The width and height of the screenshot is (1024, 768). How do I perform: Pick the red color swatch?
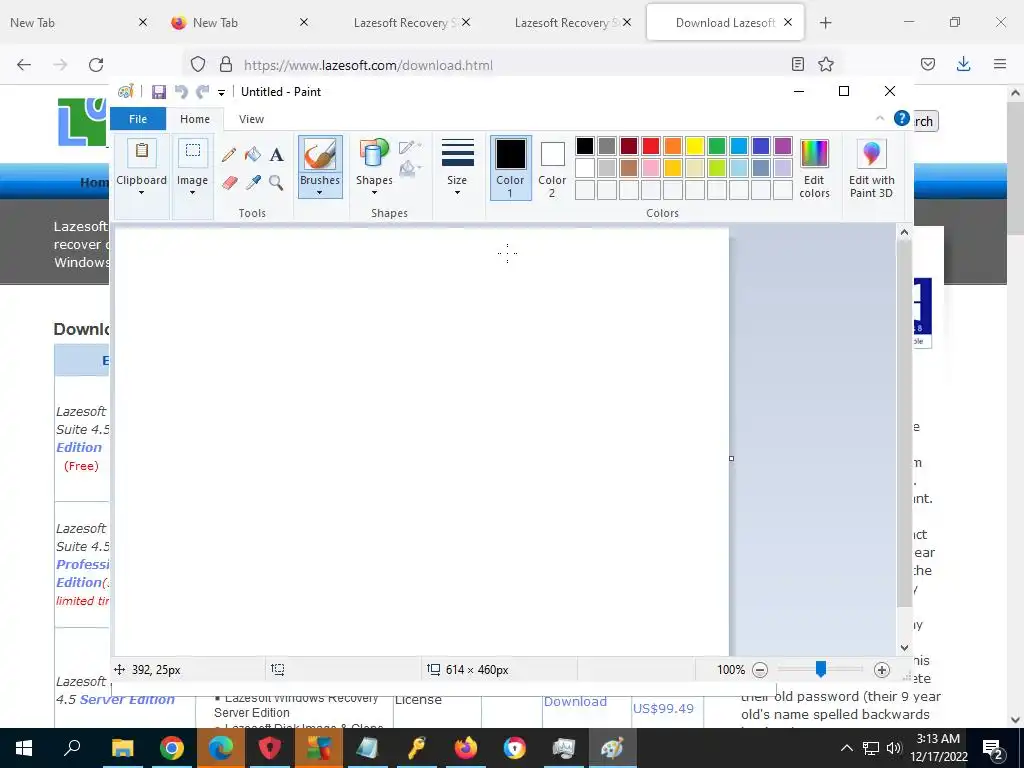point(651,146)
